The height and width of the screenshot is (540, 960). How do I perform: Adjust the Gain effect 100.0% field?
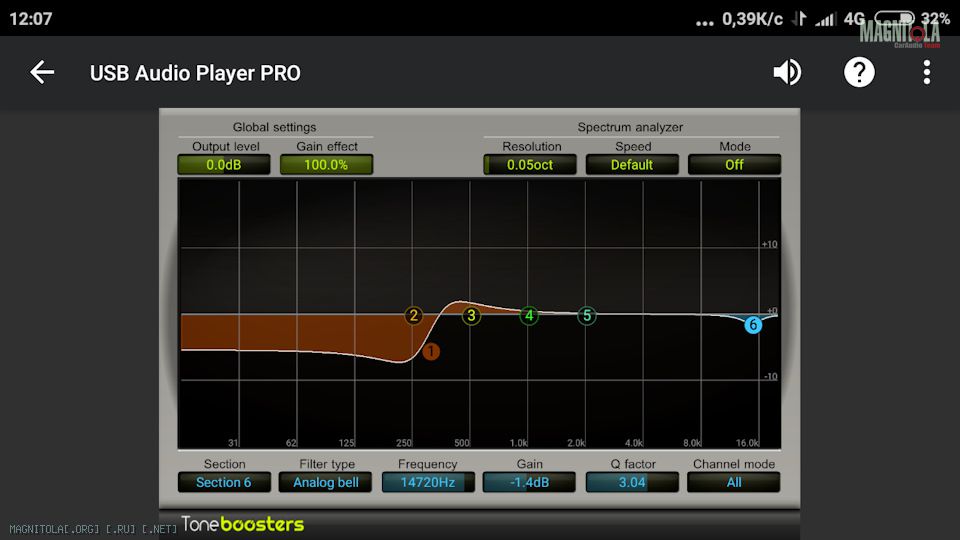[x=326, y=165]
